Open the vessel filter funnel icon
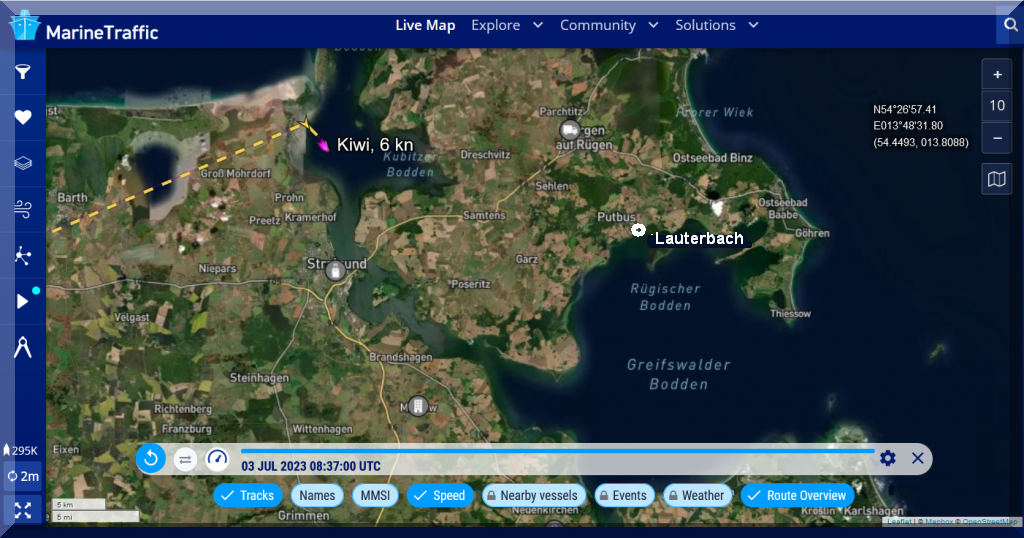 [22, 72]
